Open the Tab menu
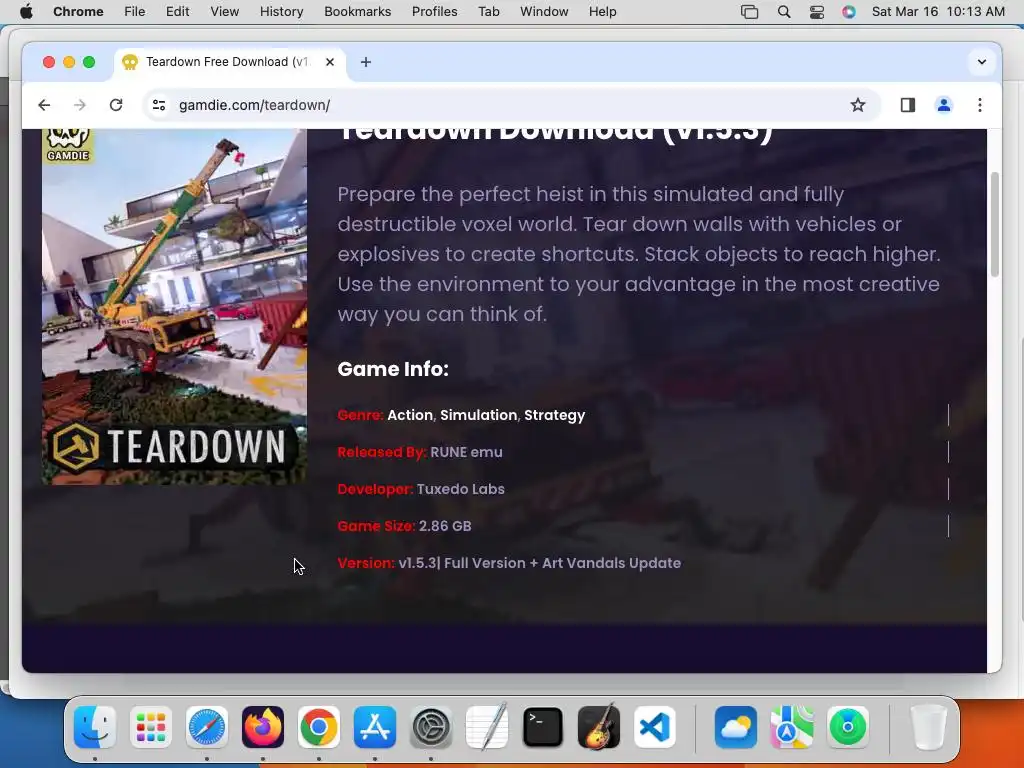This screenshot has width=1024, height=768. coord(488,12)
